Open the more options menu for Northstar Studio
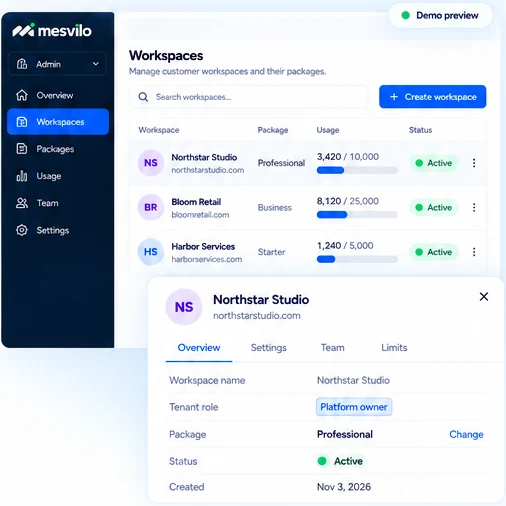Viewport: 506px width, 506px height. click(474, 163)
